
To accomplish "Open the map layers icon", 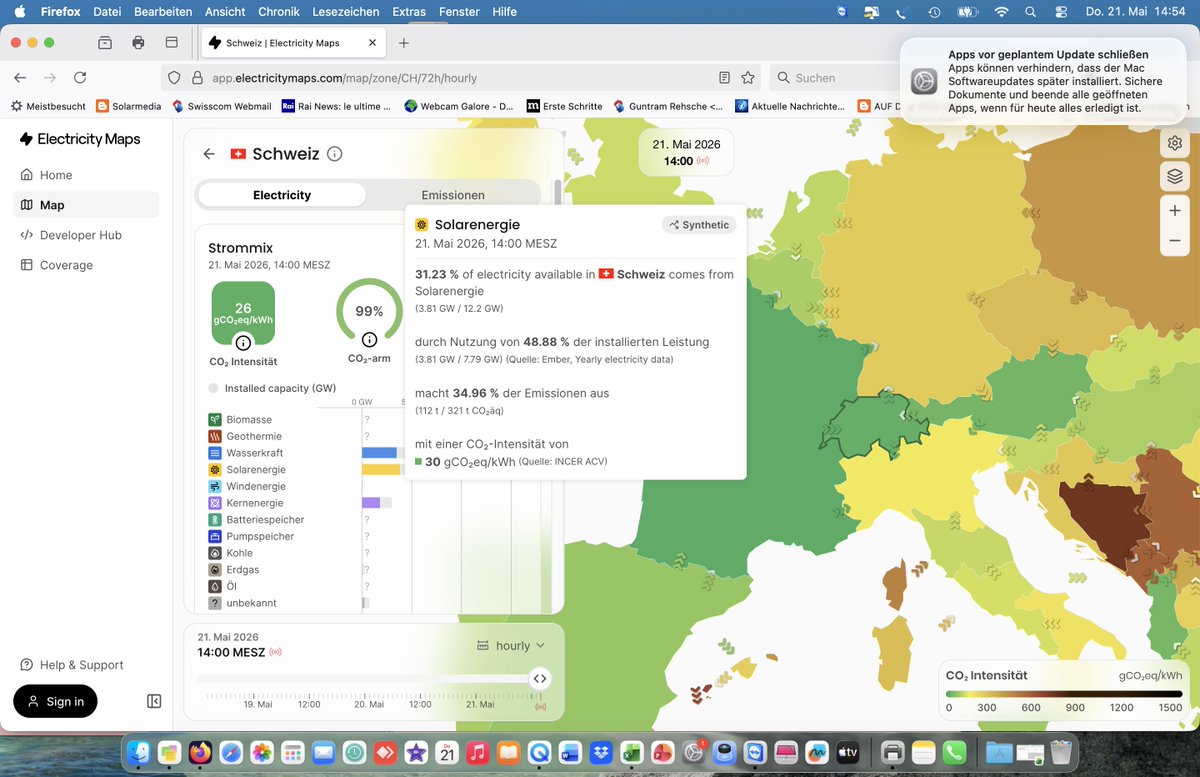I will (1174, 176).
